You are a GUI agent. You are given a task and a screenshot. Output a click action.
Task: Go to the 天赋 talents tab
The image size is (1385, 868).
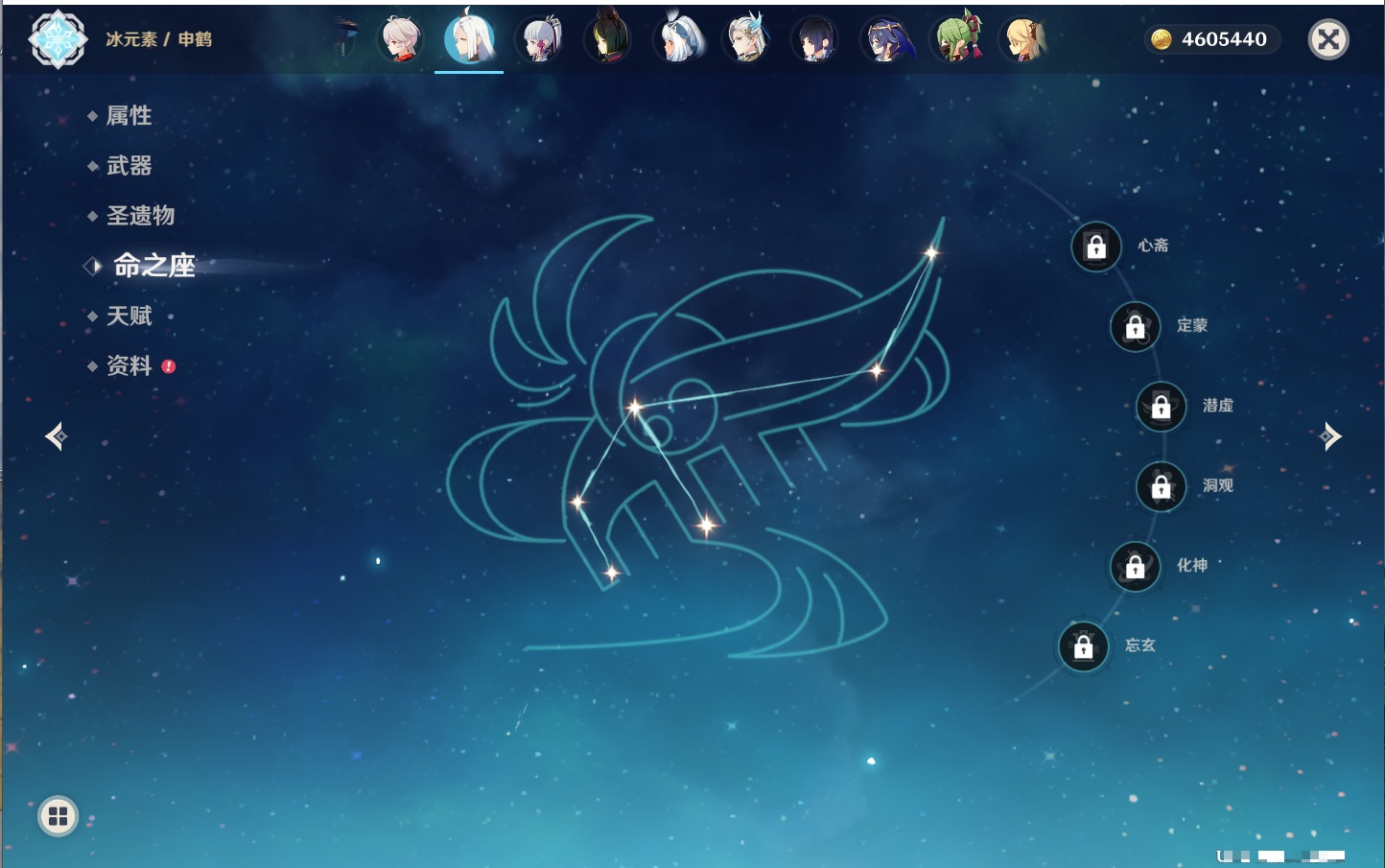pos(129,316)
